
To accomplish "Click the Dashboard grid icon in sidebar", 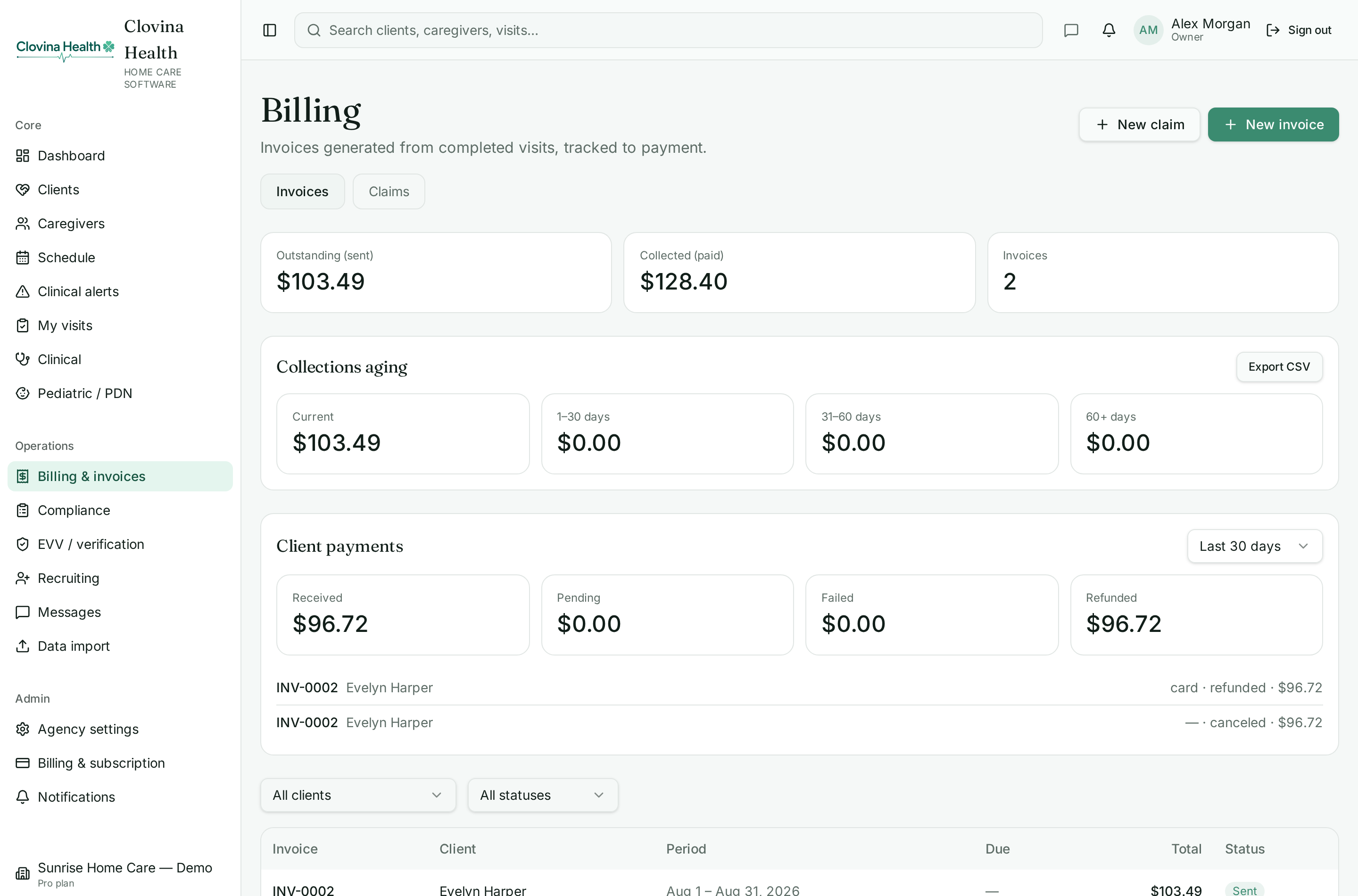I will pos(22,156).
